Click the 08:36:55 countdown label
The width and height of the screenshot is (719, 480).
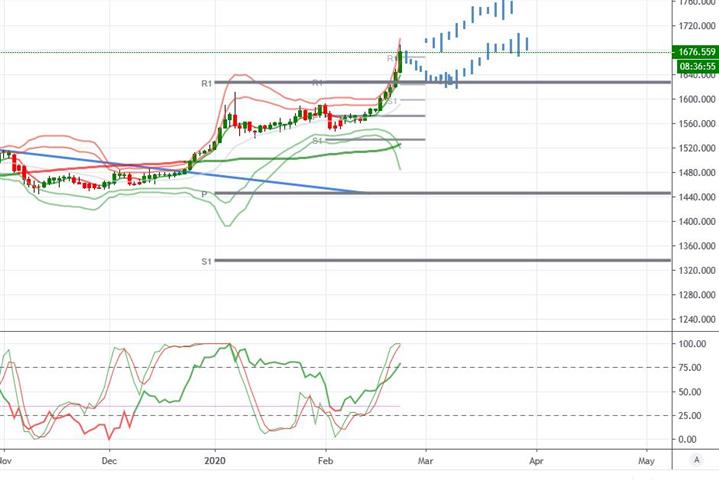click(x=697, y=66)
